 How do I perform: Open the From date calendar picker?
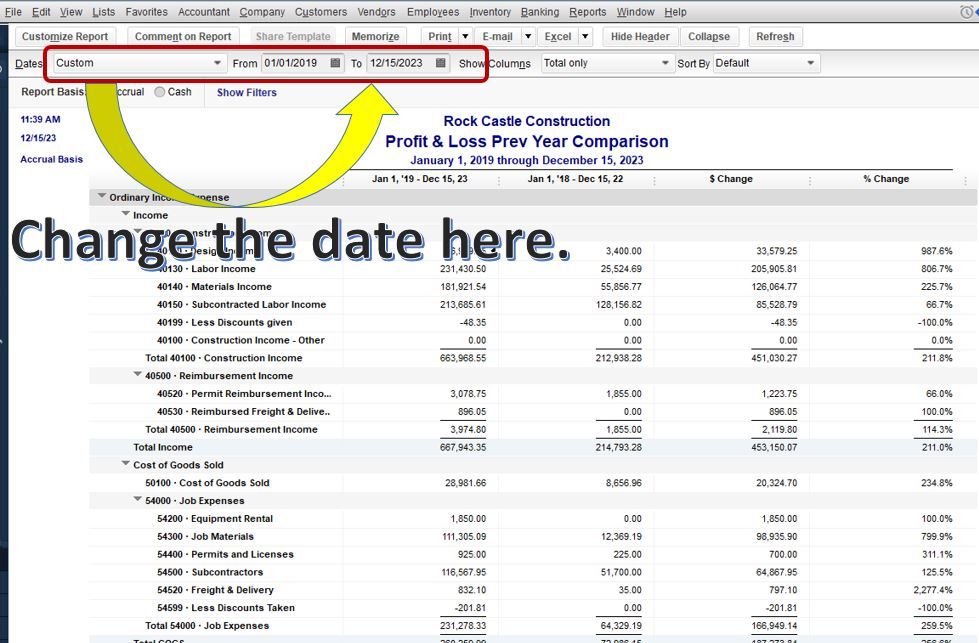(x=335, y=63)
